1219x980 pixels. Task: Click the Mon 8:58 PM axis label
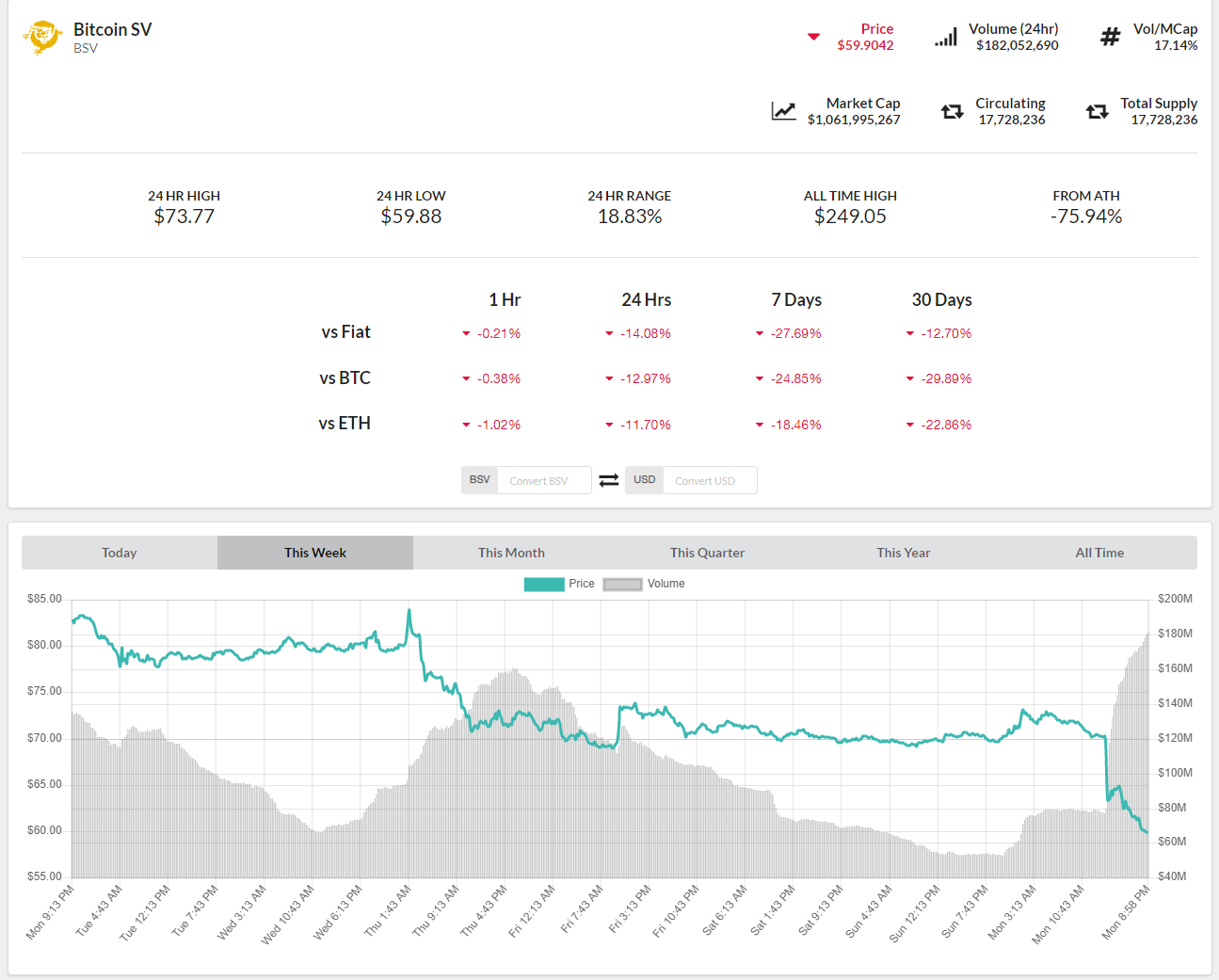[1127, 912]
